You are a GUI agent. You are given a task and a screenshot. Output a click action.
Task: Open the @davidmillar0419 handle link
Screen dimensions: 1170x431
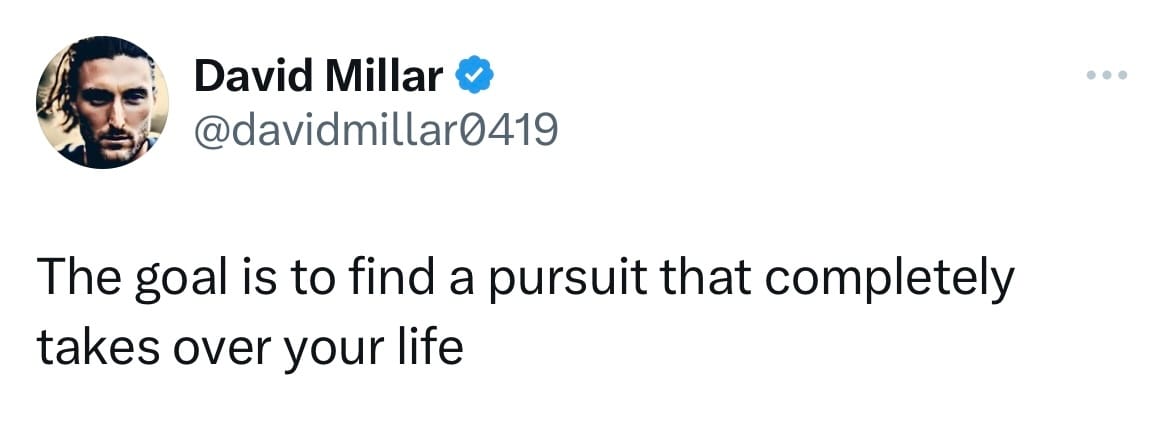coord(375,128)
